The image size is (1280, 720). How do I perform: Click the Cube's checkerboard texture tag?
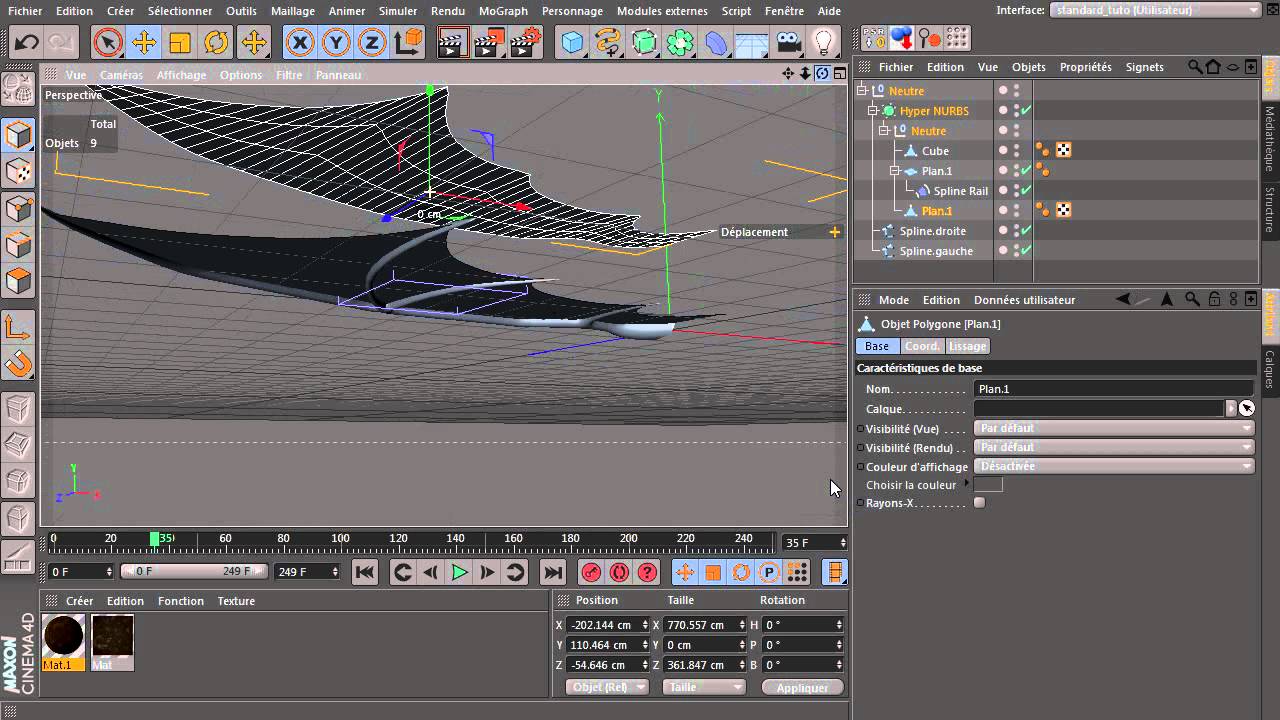tap(1064, 150)
